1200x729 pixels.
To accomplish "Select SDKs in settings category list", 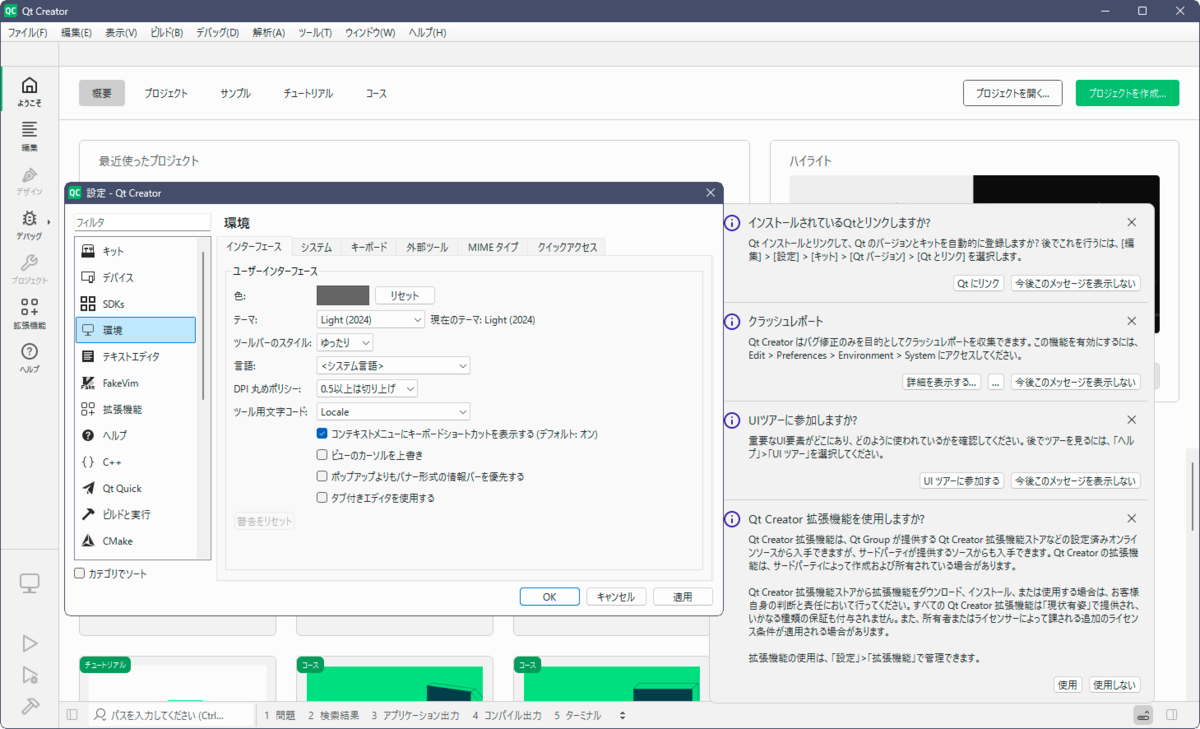I will [x=135, y=303].
